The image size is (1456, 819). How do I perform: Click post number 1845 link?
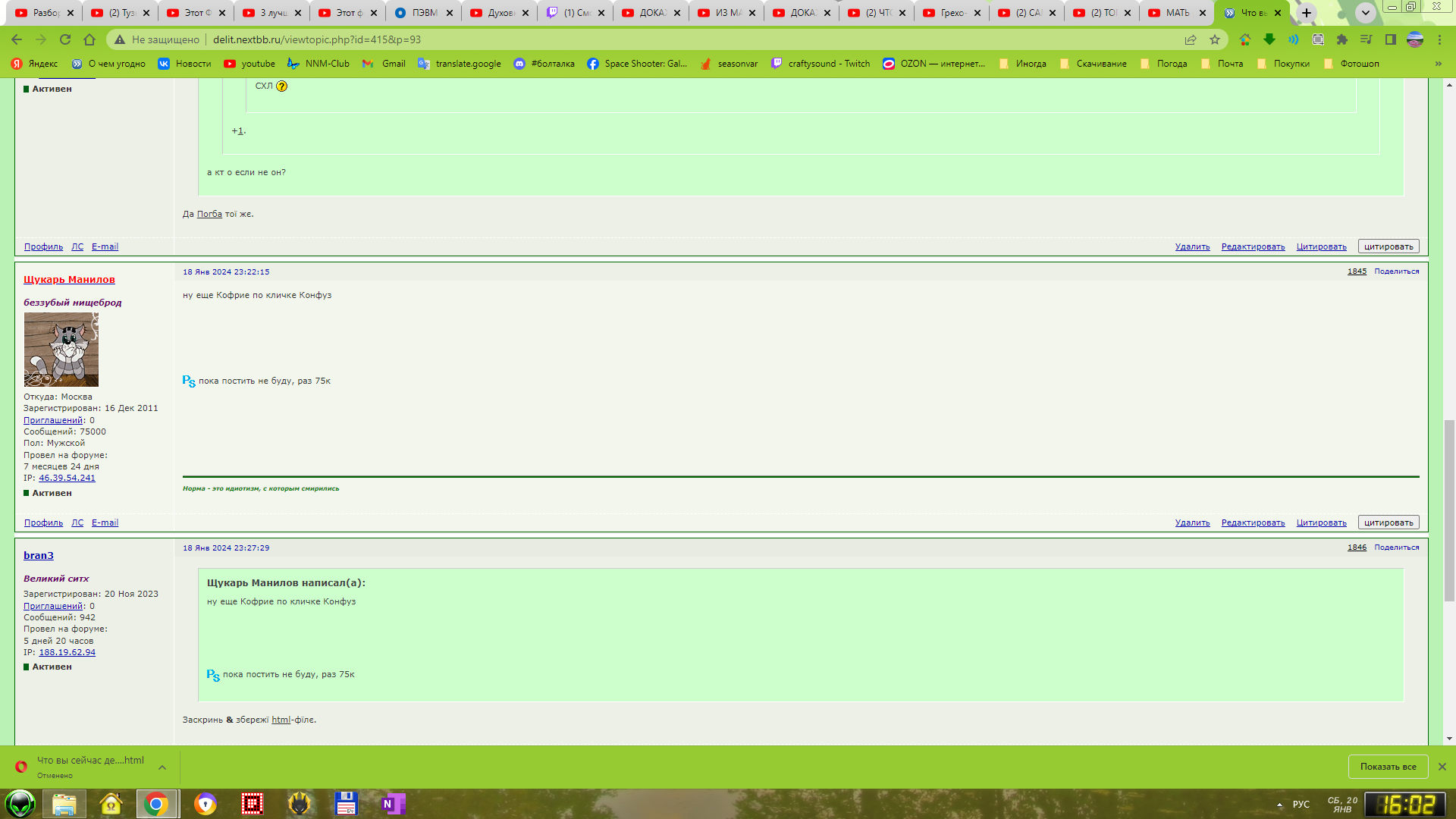pyautogui.click(x=1357, y=271)
